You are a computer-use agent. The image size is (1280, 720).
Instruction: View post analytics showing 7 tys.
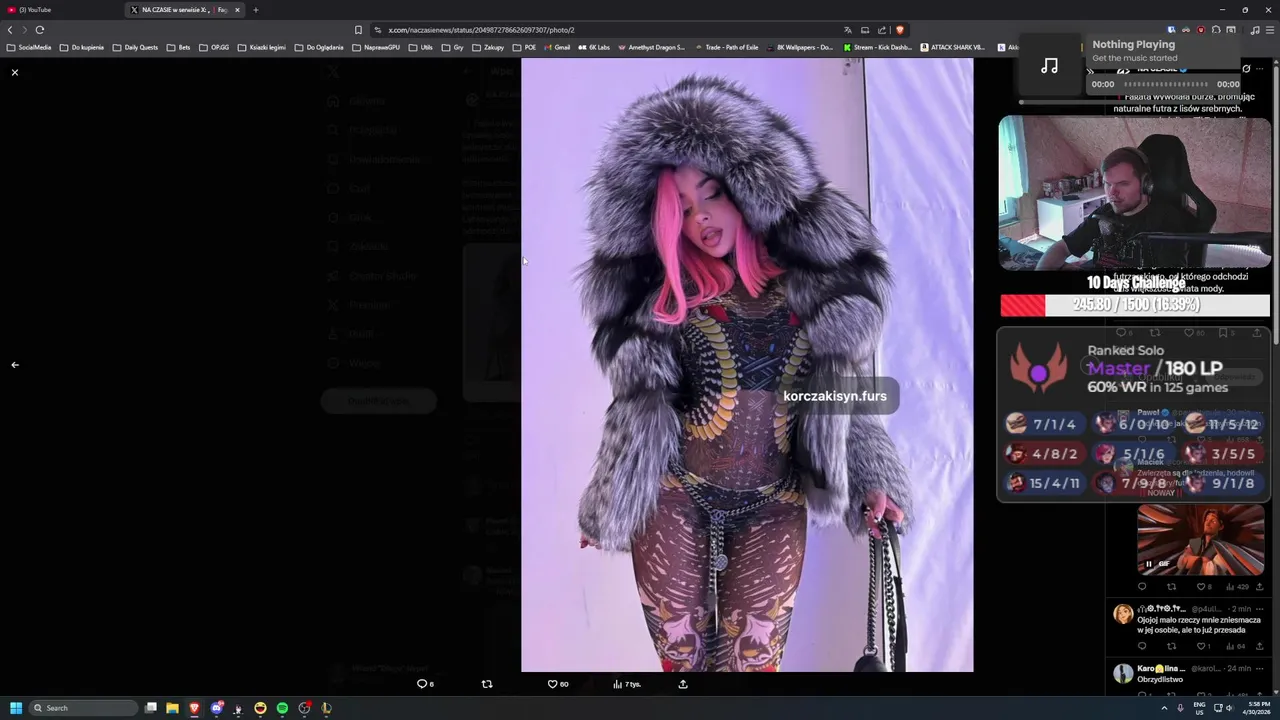tap(627, 684)
